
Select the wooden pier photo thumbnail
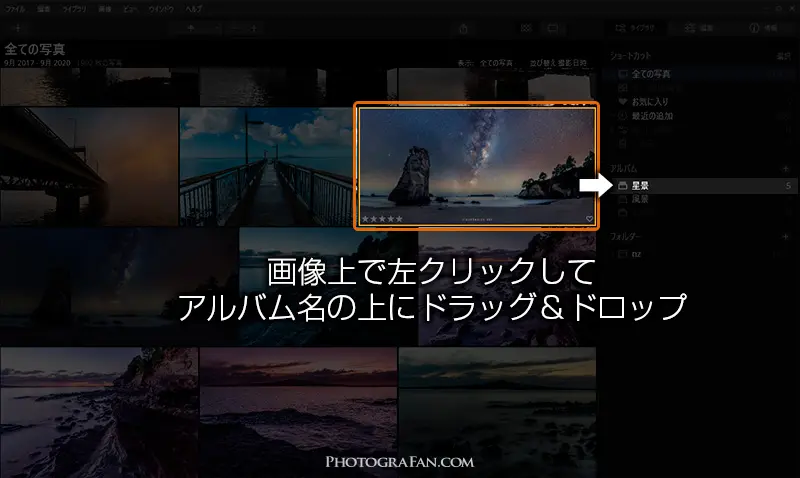coord(266,166)
